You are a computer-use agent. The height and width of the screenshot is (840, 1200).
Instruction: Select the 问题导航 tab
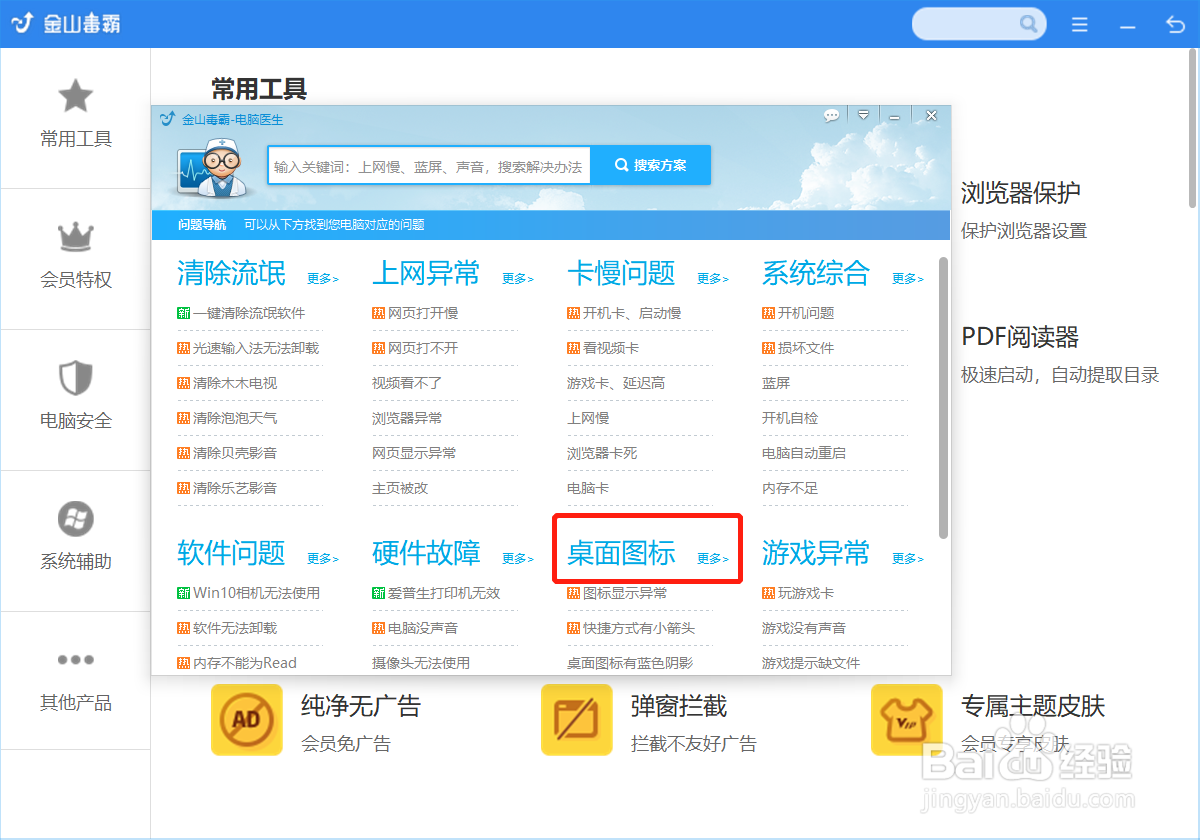[202, 225]
